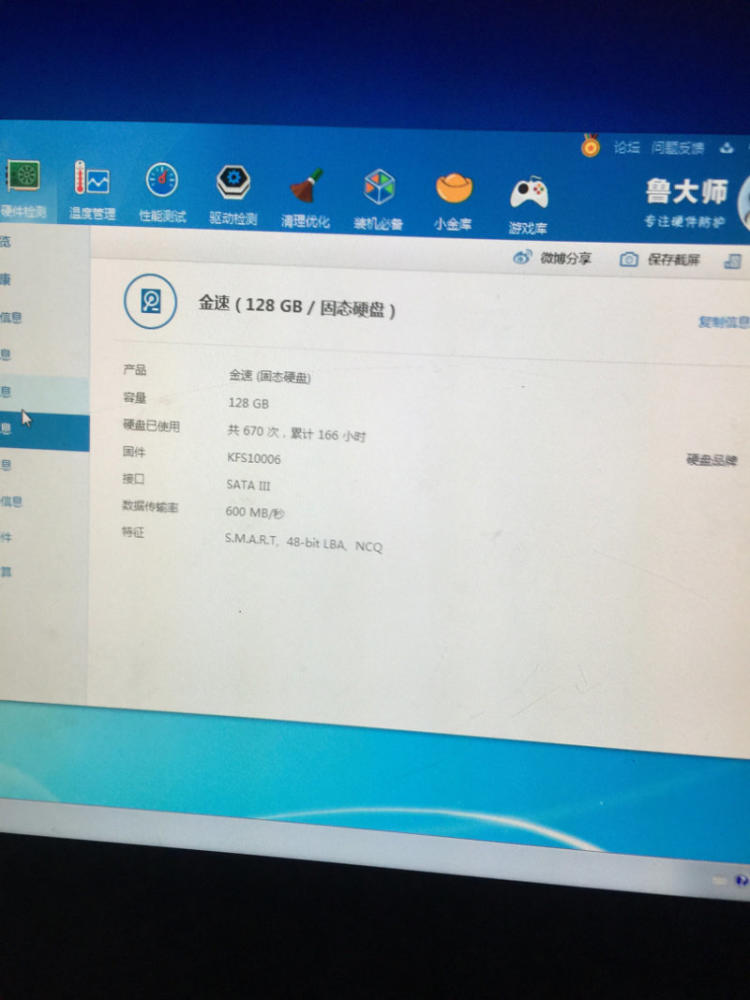Viewport: 750px width, 1000px height.
Task: Click the 固件 label
Action: click(134, 452)
